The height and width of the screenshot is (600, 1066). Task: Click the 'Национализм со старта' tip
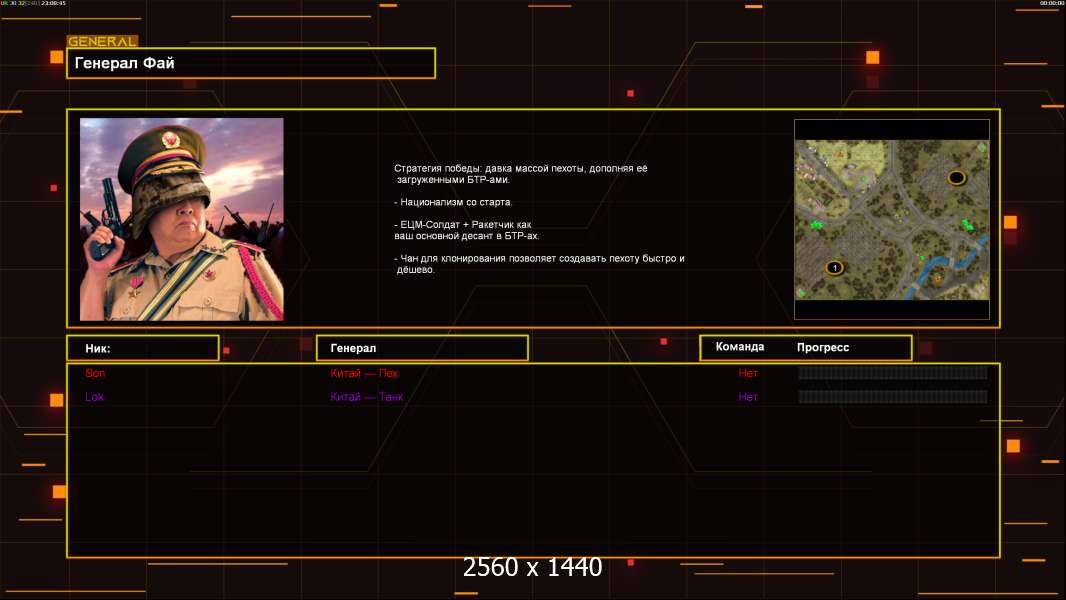[x=453, y=202]
